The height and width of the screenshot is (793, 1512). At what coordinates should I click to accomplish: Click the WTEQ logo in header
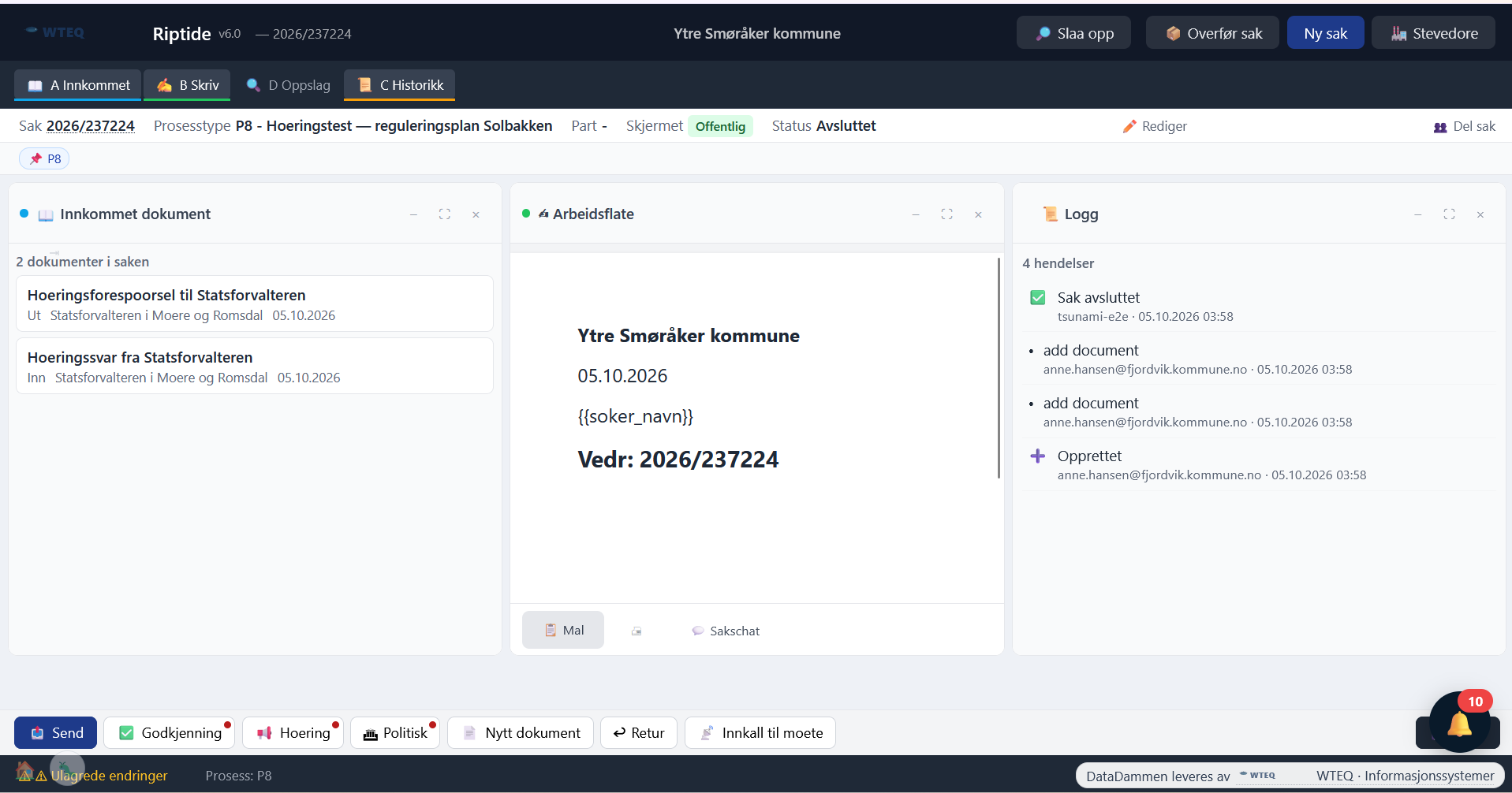[54, 32]
